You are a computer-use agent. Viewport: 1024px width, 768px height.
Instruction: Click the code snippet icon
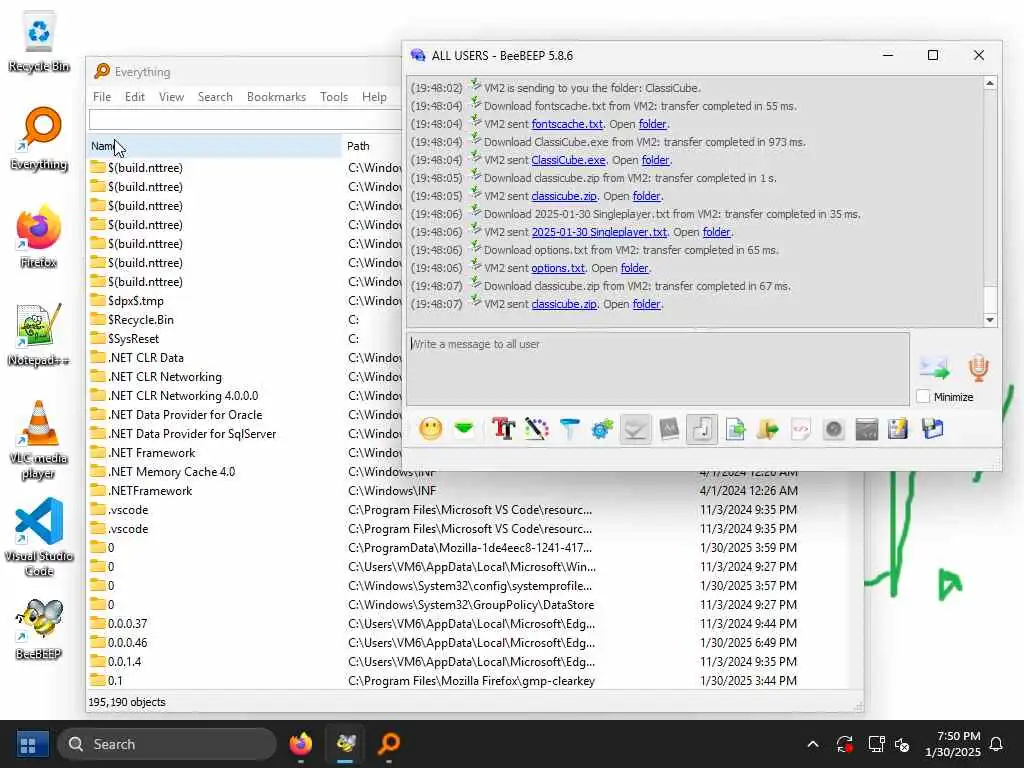click(x=801, y=429)
